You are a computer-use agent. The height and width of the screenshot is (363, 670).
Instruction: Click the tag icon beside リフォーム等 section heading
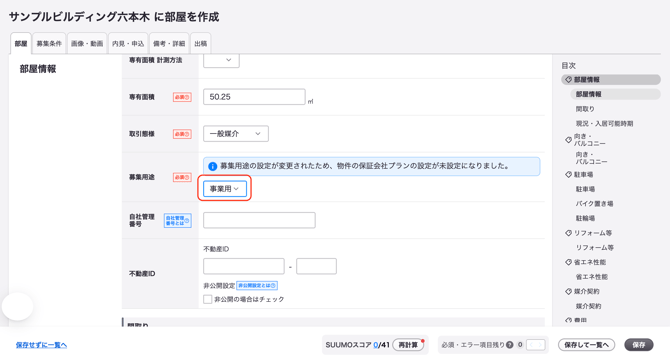pyautogui.click(x=568, y=233)
